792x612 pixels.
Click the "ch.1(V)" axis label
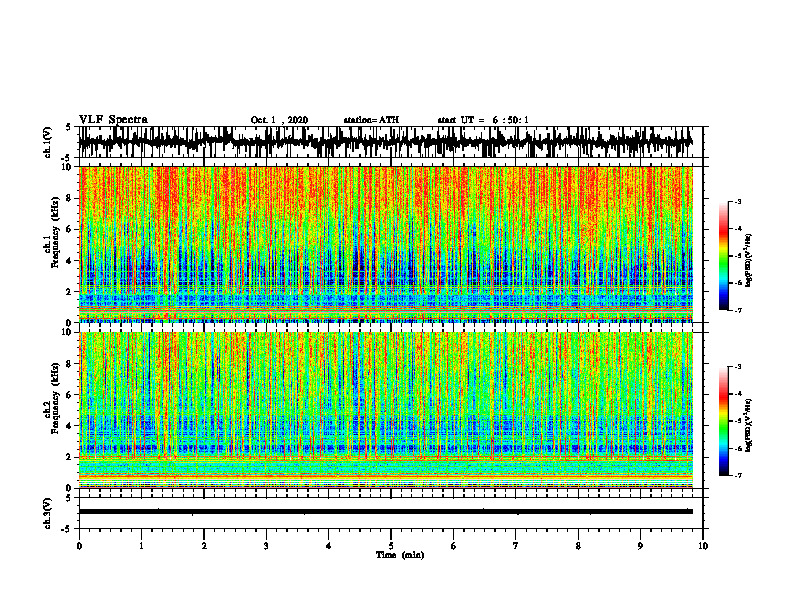click(x=48, y=142)
